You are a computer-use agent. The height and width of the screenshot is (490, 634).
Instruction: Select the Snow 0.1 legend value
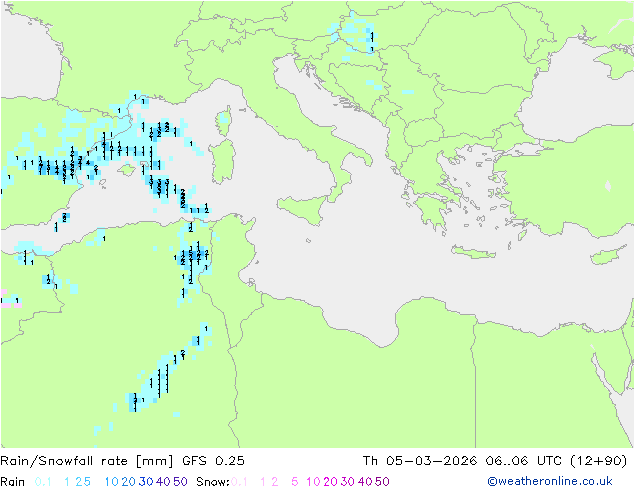(x=239, y=482)
